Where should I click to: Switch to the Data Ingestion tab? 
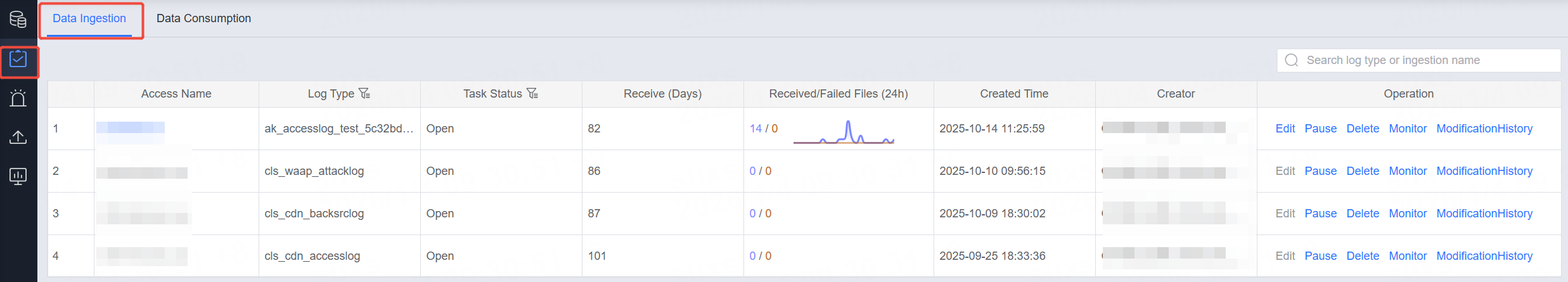[x=89, y=18]
